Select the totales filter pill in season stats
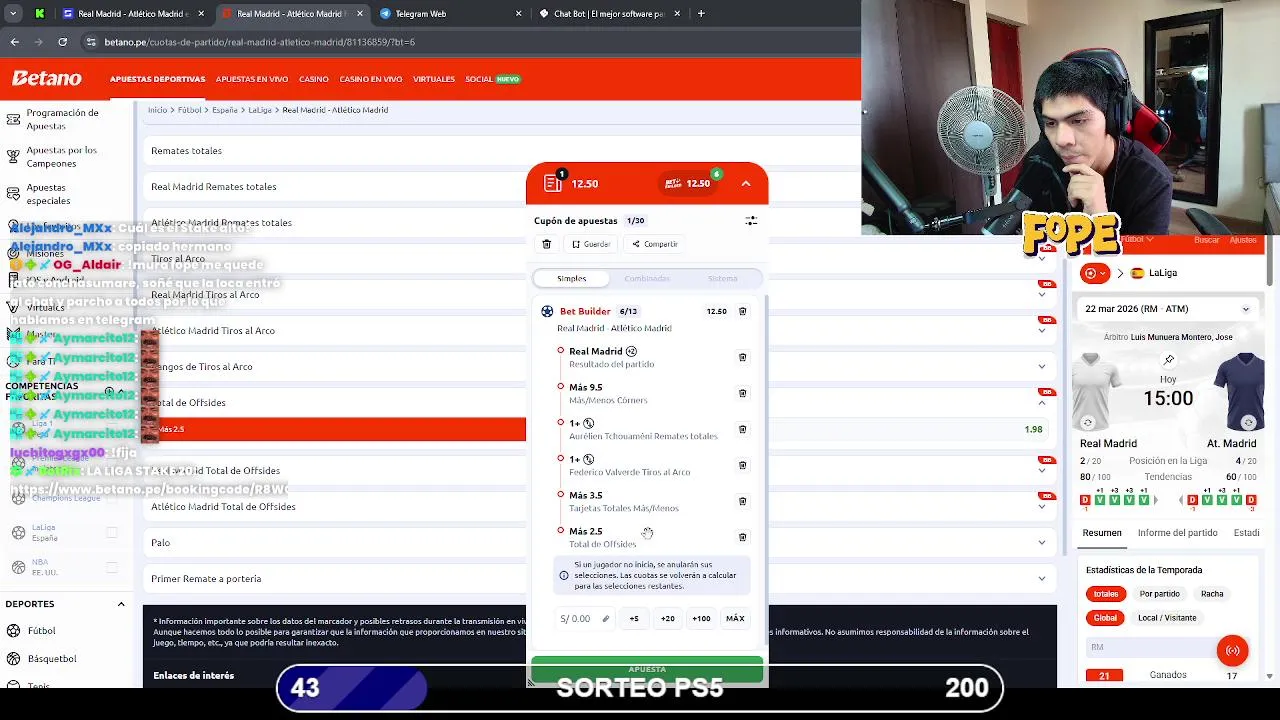The height and width of the screenshot is (720, 1280). (1106, 594)
